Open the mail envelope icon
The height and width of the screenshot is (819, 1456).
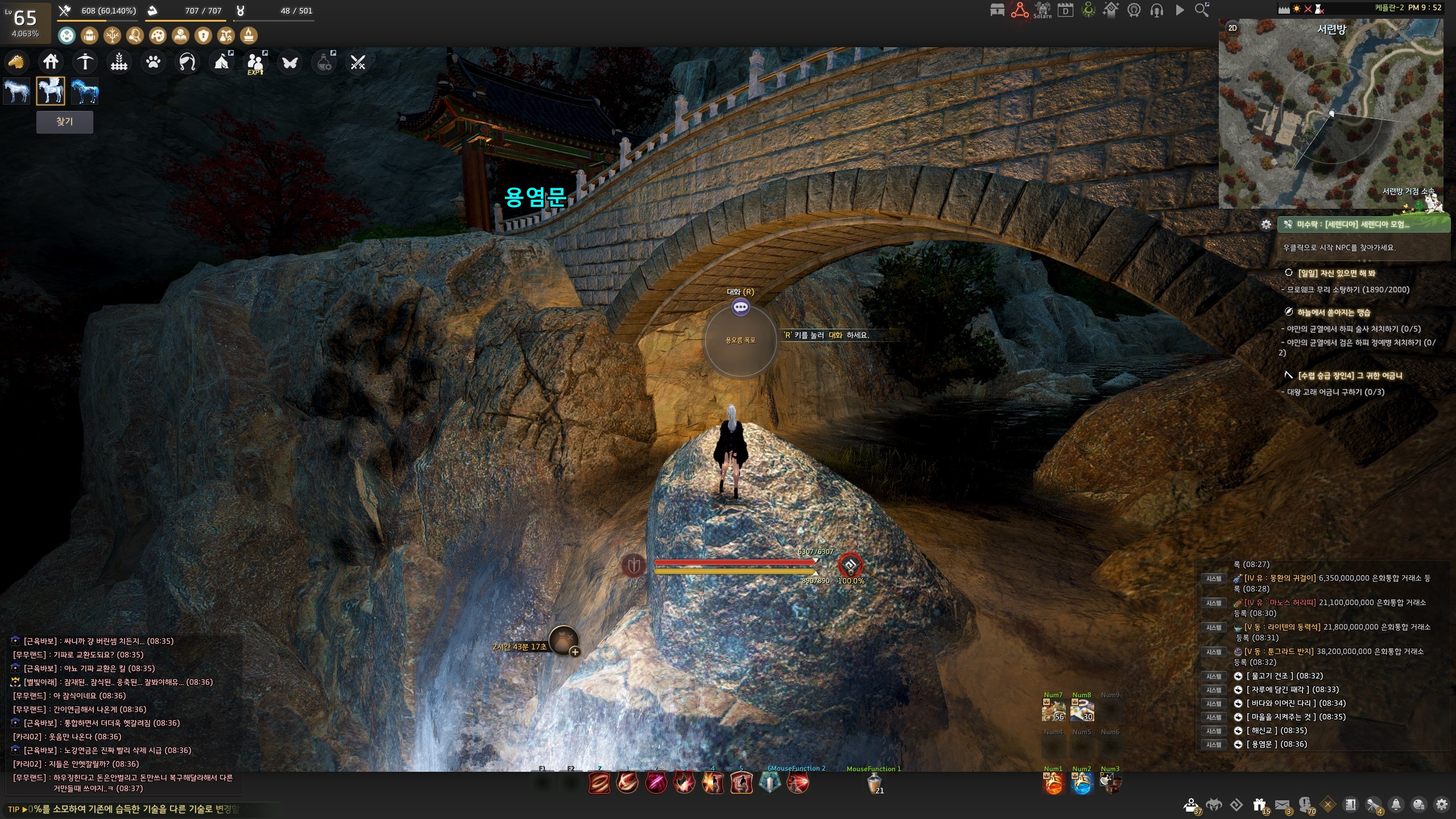1282,805
